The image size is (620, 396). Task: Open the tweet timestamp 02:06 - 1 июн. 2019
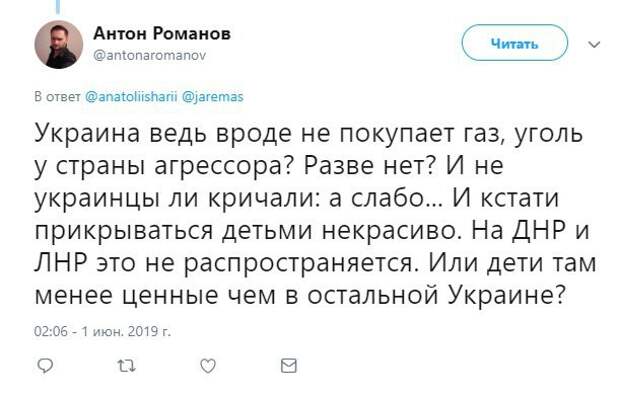click(x=102, y=330)
